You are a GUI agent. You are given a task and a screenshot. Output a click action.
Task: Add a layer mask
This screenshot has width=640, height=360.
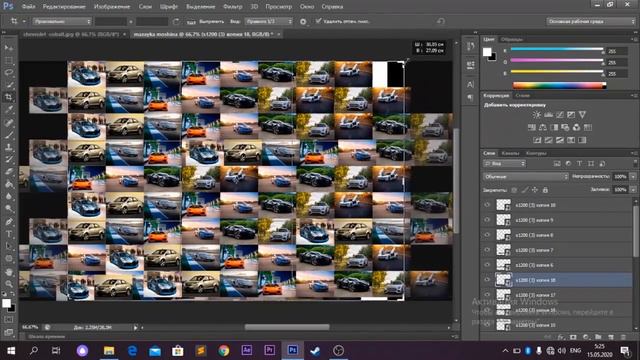click(573, 337)
